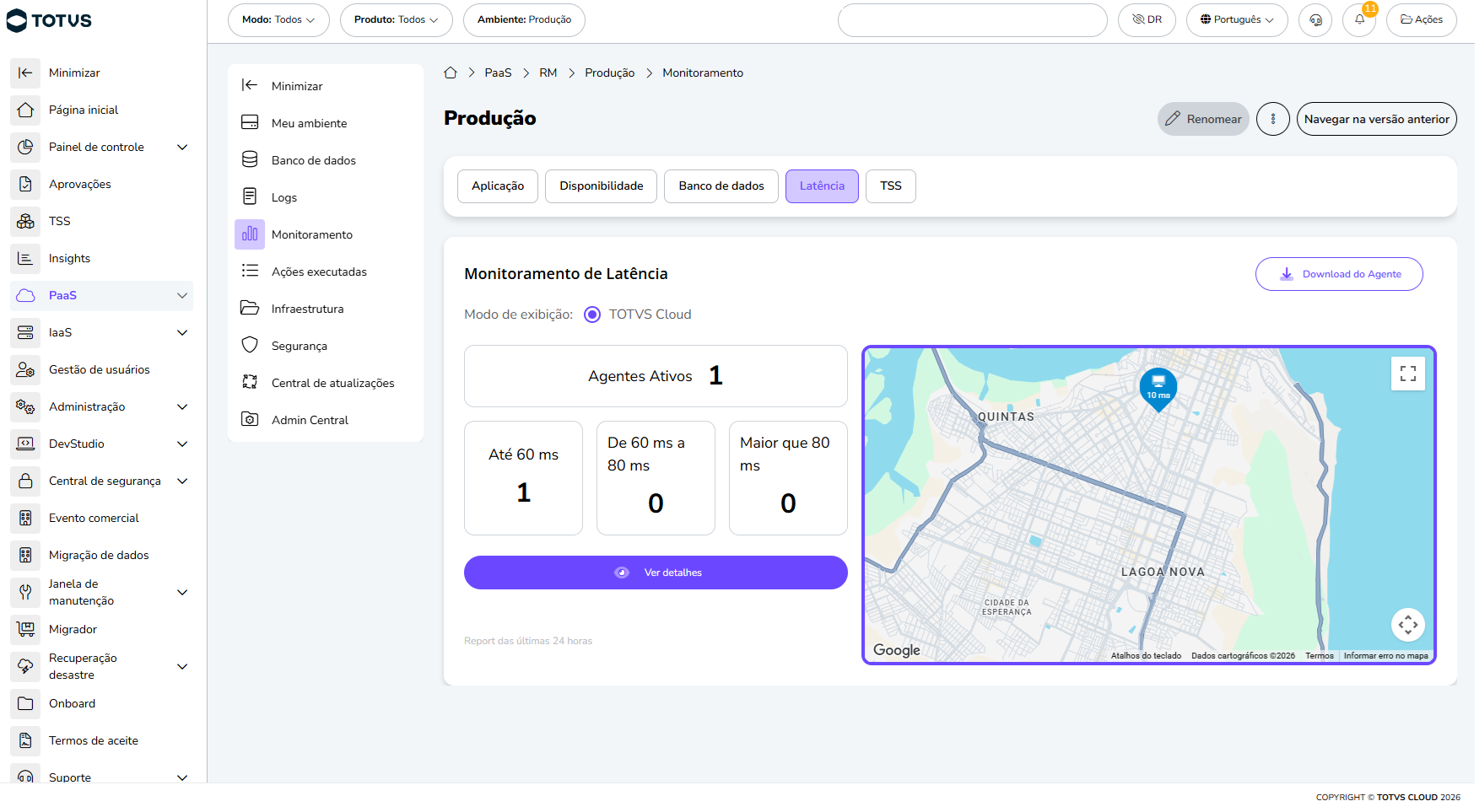Click Navegar na versão anterior

click(x=1376, y=119)
